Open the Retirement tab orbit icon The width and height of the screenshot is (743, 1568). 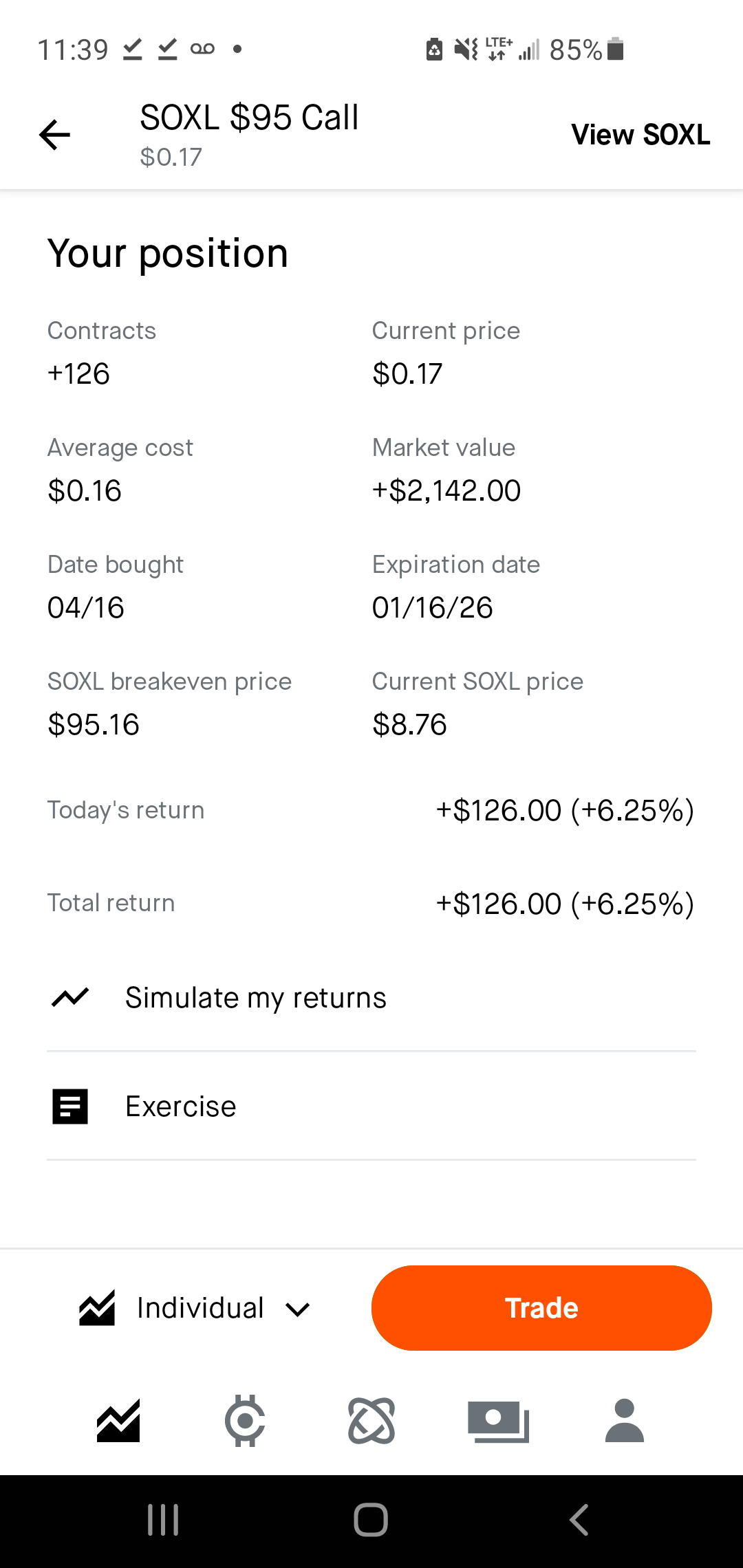pos(371,1421)
